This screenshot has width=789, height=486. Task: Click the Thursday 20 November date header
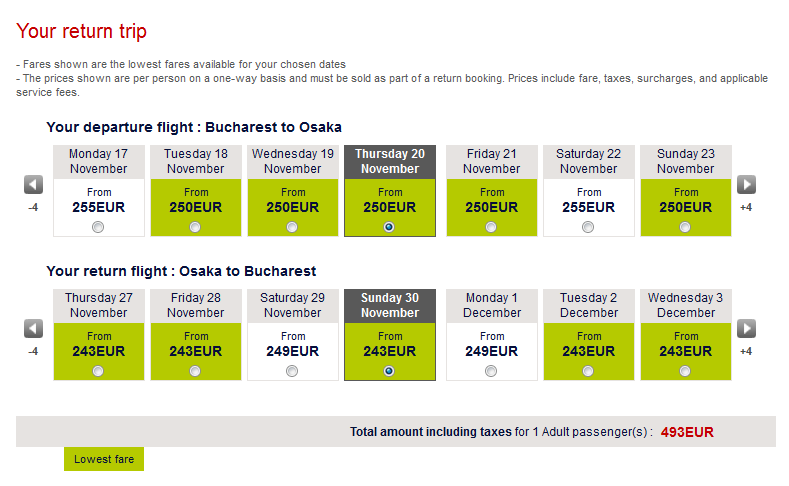(x=390, y=161)
